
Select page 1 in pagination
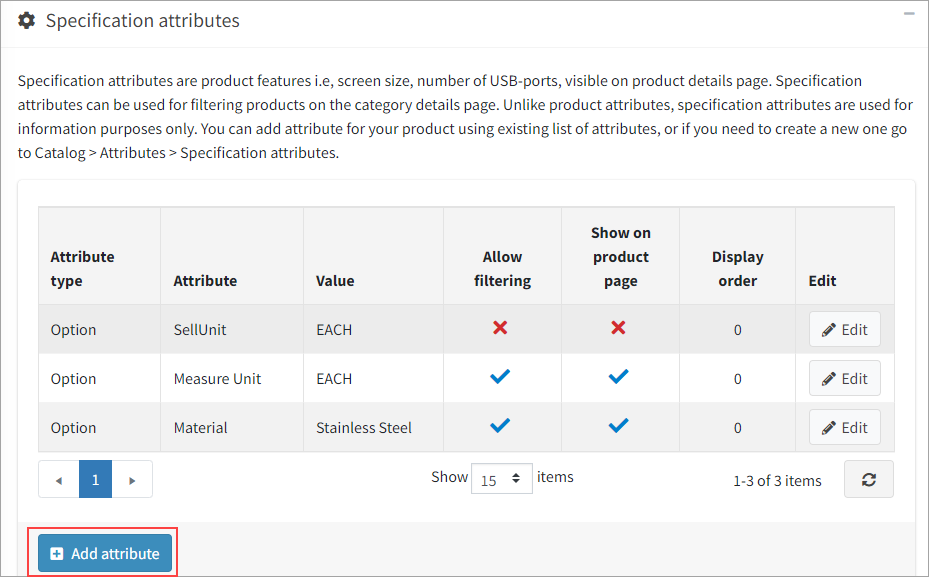(96, 480)
